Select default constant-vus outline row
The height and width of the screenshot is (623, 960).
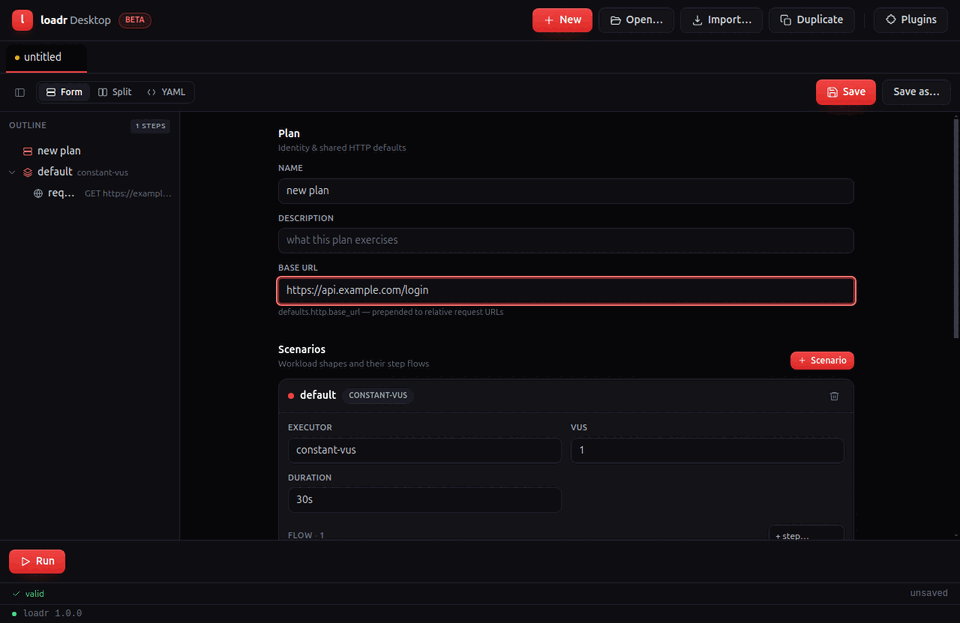(89, 173)
